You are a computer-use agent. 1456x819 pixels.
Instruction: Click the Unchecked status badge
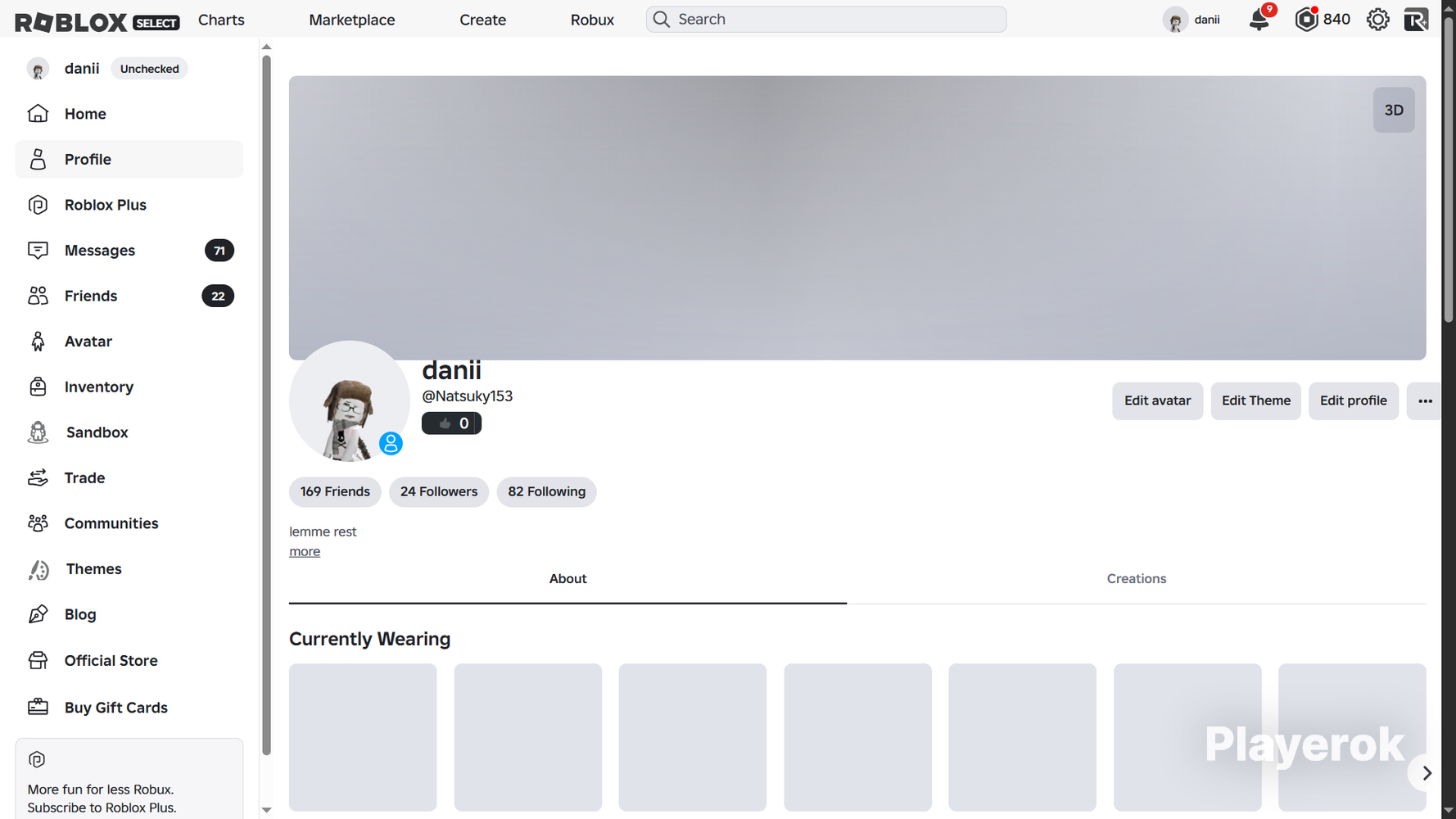150,69
